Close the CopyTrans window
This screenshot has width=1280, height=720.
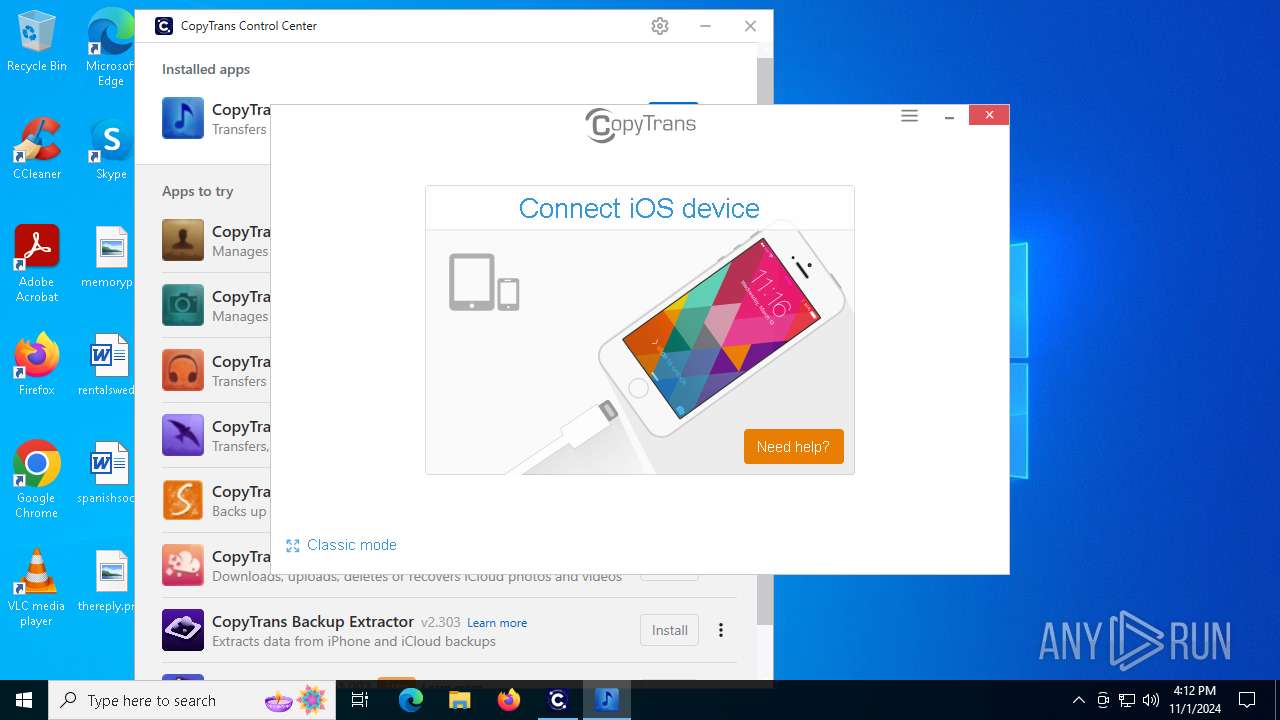pos(989,115)
